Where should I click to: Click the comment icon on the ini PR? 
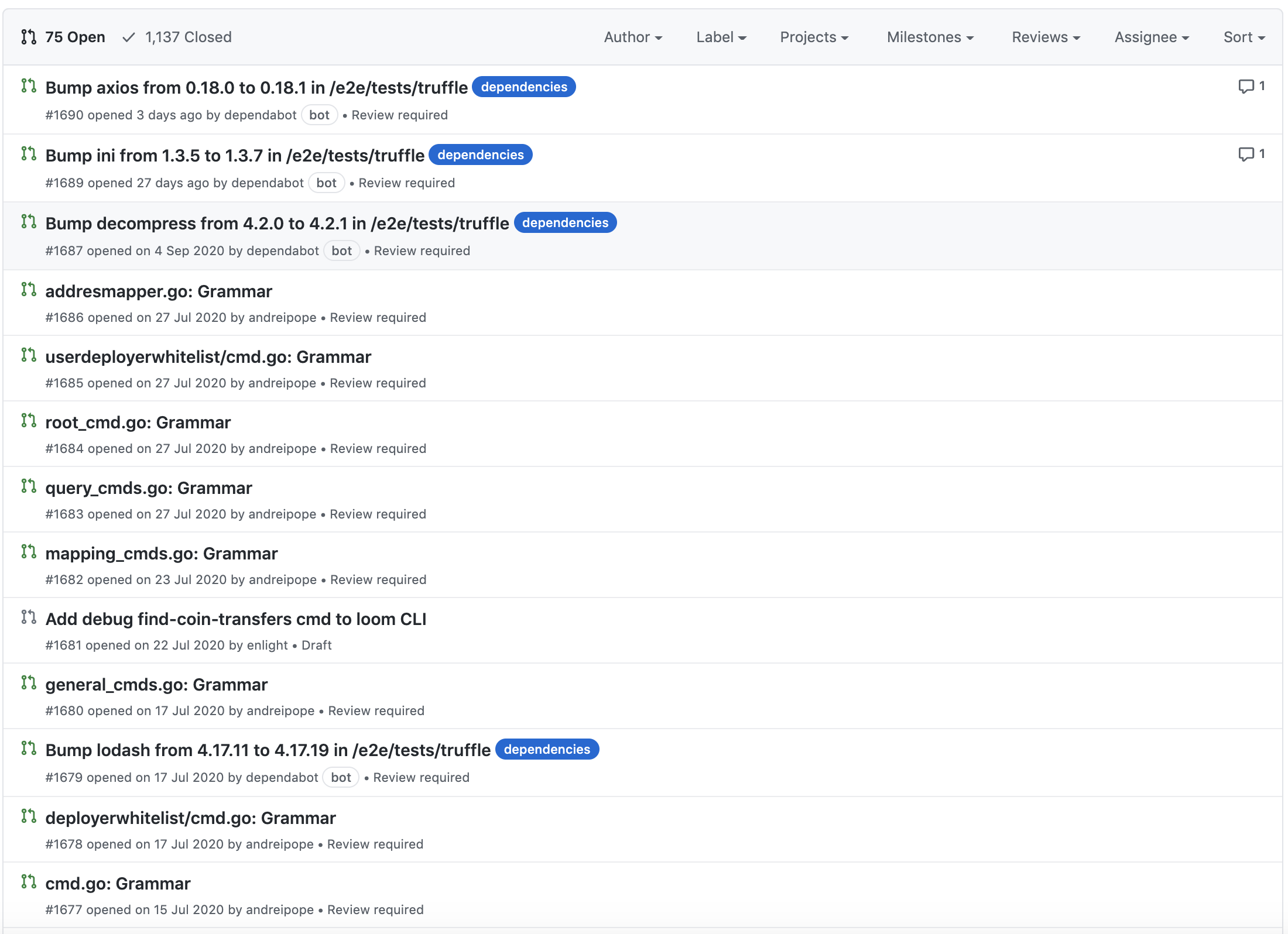pyautogui.click(x=1246, y=154)
